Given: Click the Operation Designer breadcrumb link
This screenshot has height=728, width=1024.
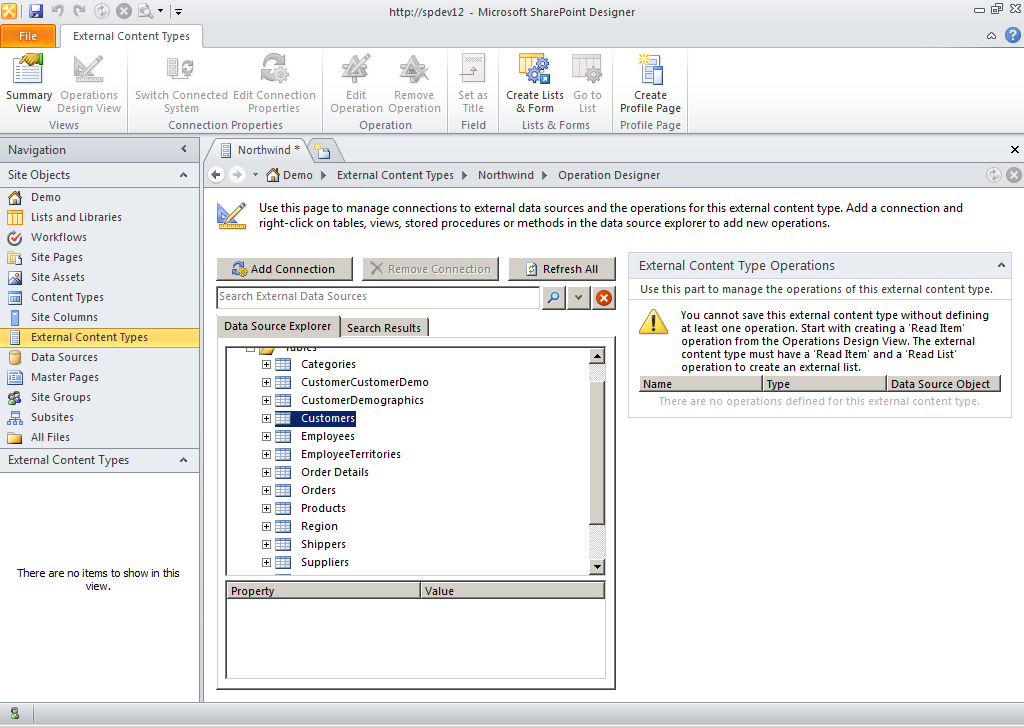Looking at the screenshot, I should [609, 175].
